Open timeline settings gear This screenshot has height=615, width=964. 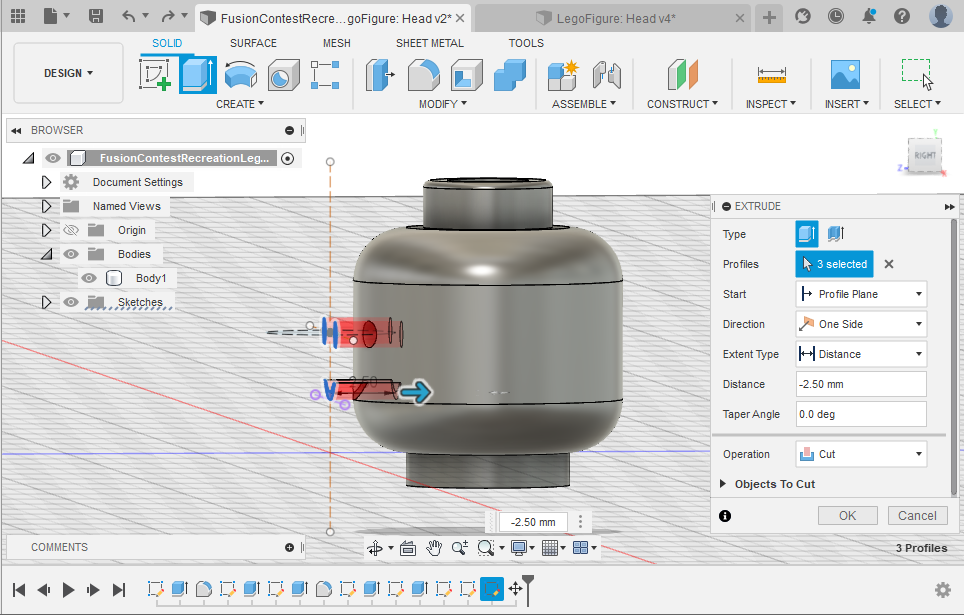(x=942, y=590)
